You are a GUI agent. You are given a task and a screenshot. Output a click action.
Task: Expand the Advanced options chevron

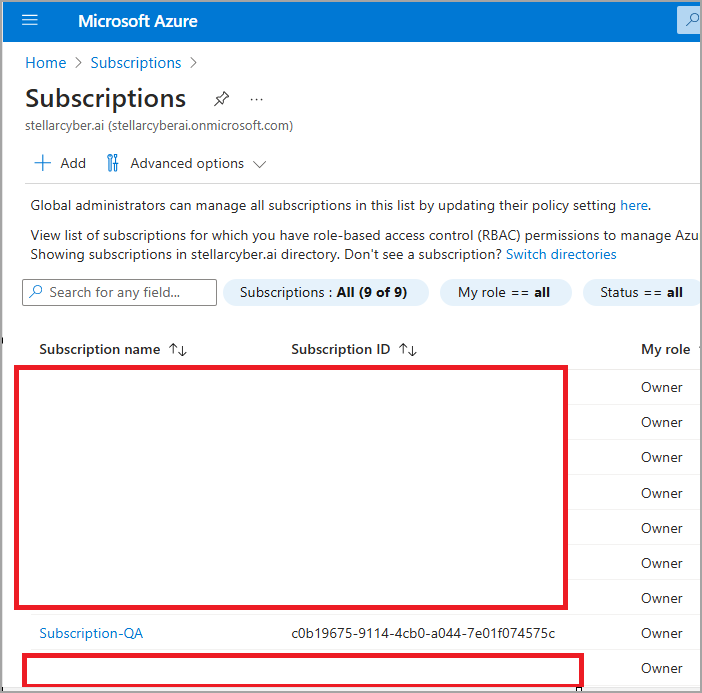point(259,164)
